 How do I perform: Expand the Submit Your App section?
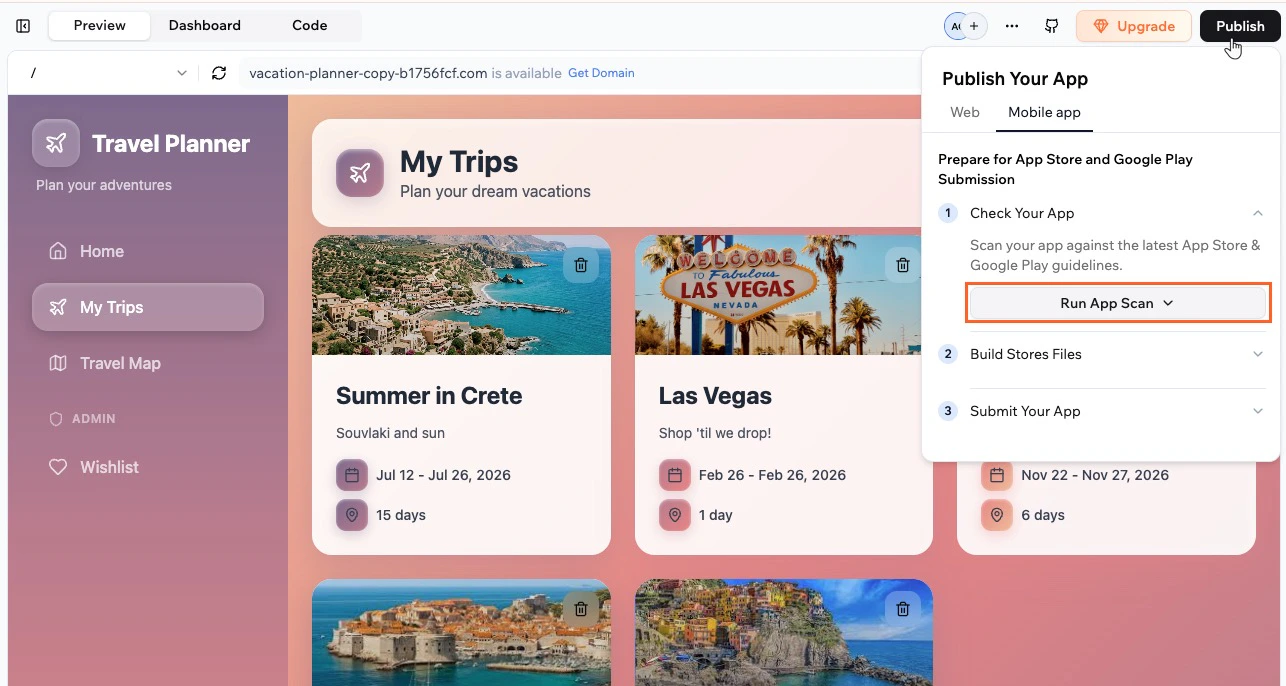(x=1258, y=411)
